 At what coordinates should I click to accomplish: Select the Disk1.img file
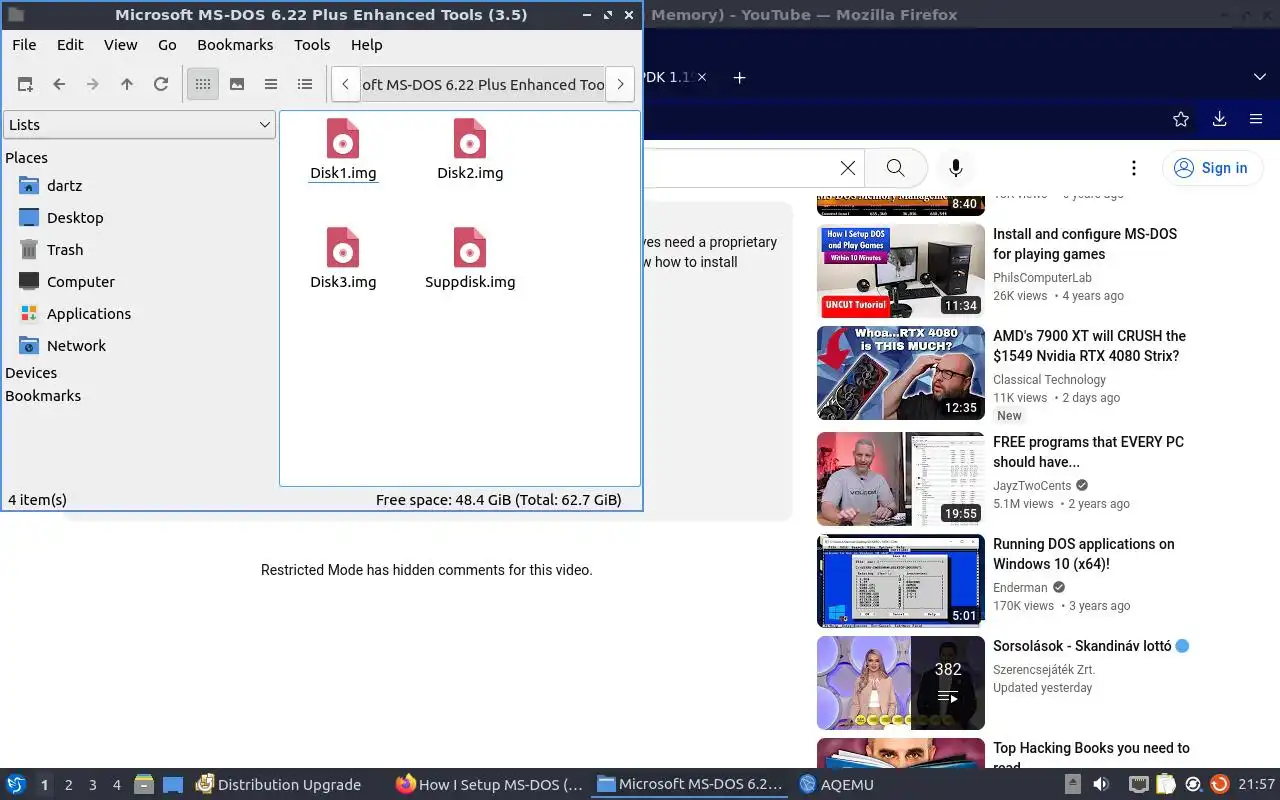click(343, 150)
